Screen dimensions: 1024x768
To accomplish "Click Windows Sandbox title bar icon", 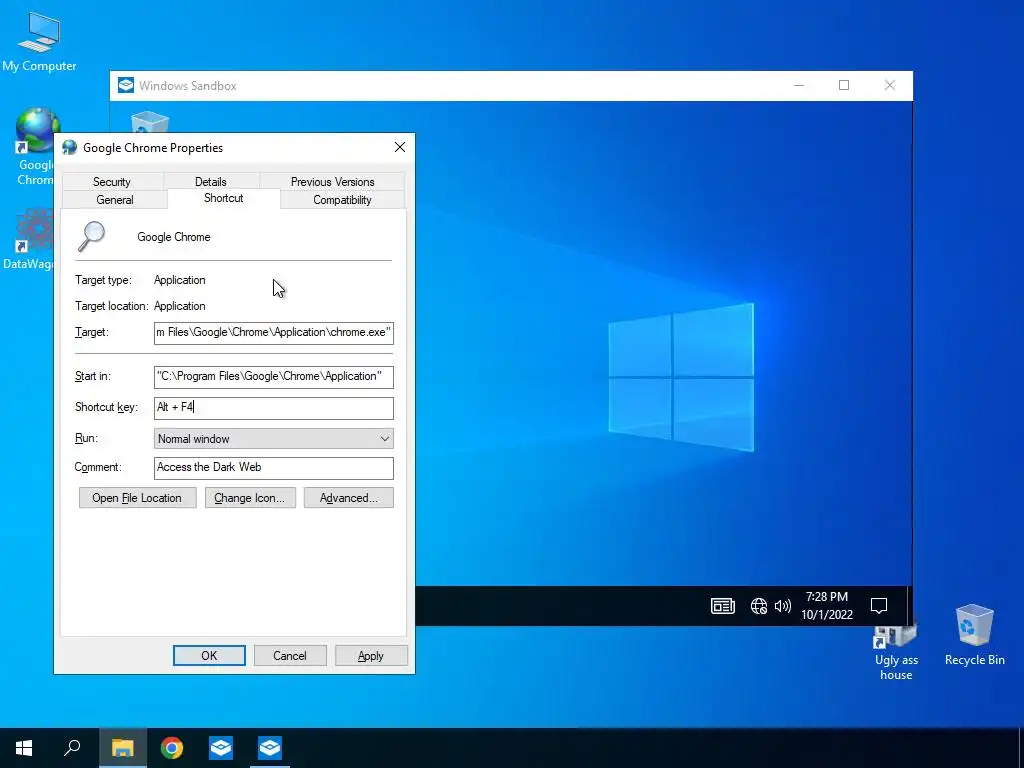I will point(125,86).
